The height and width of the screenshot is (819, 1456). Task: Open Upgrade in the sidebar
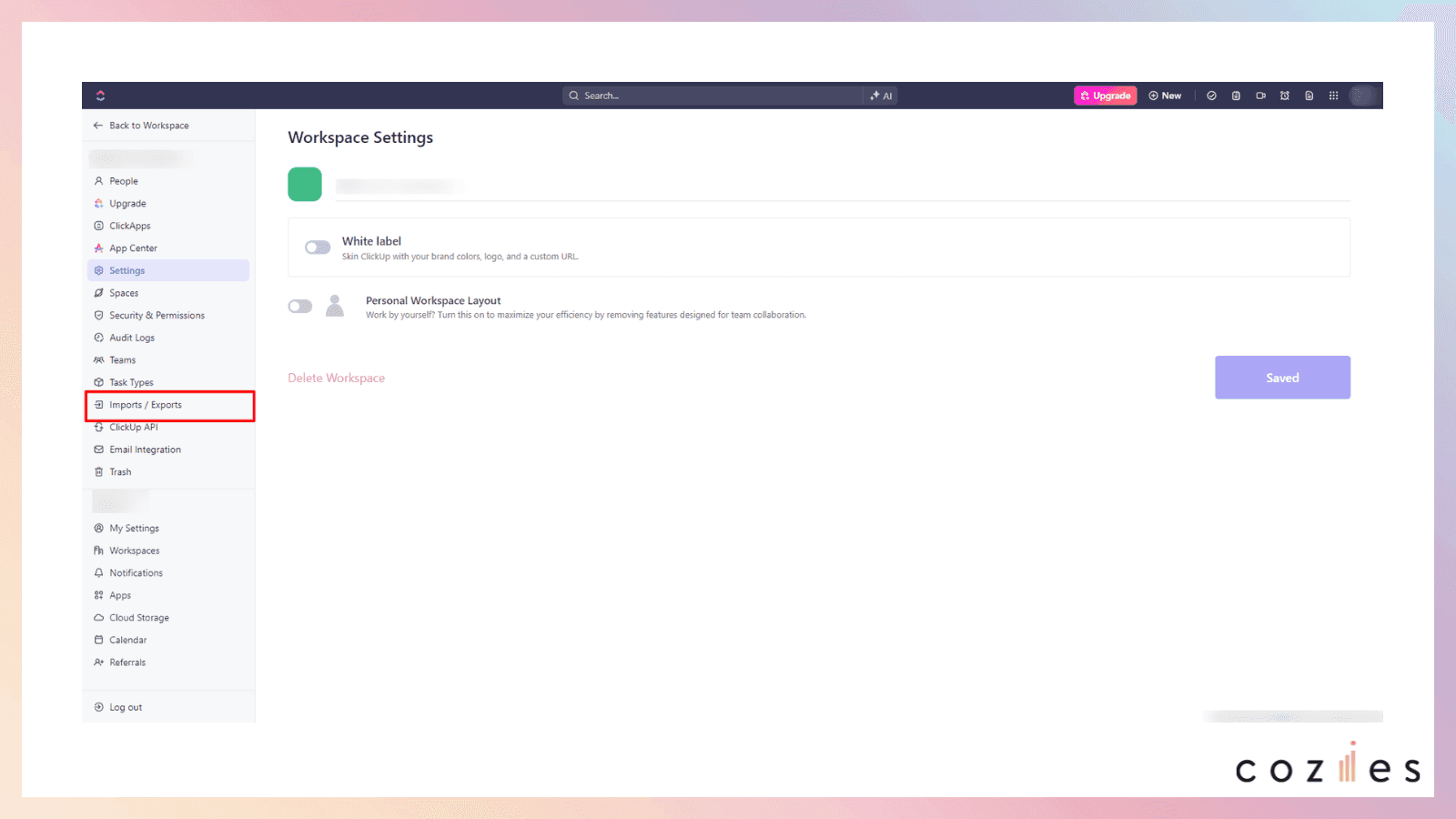(168, 204)
